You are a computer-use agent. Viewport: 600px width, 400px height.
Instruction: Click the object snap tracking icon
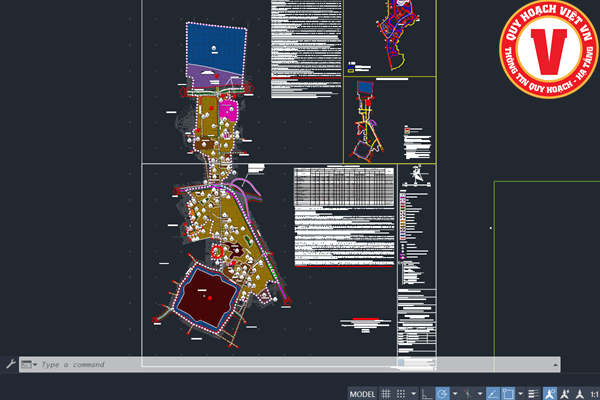pos(493,394)
